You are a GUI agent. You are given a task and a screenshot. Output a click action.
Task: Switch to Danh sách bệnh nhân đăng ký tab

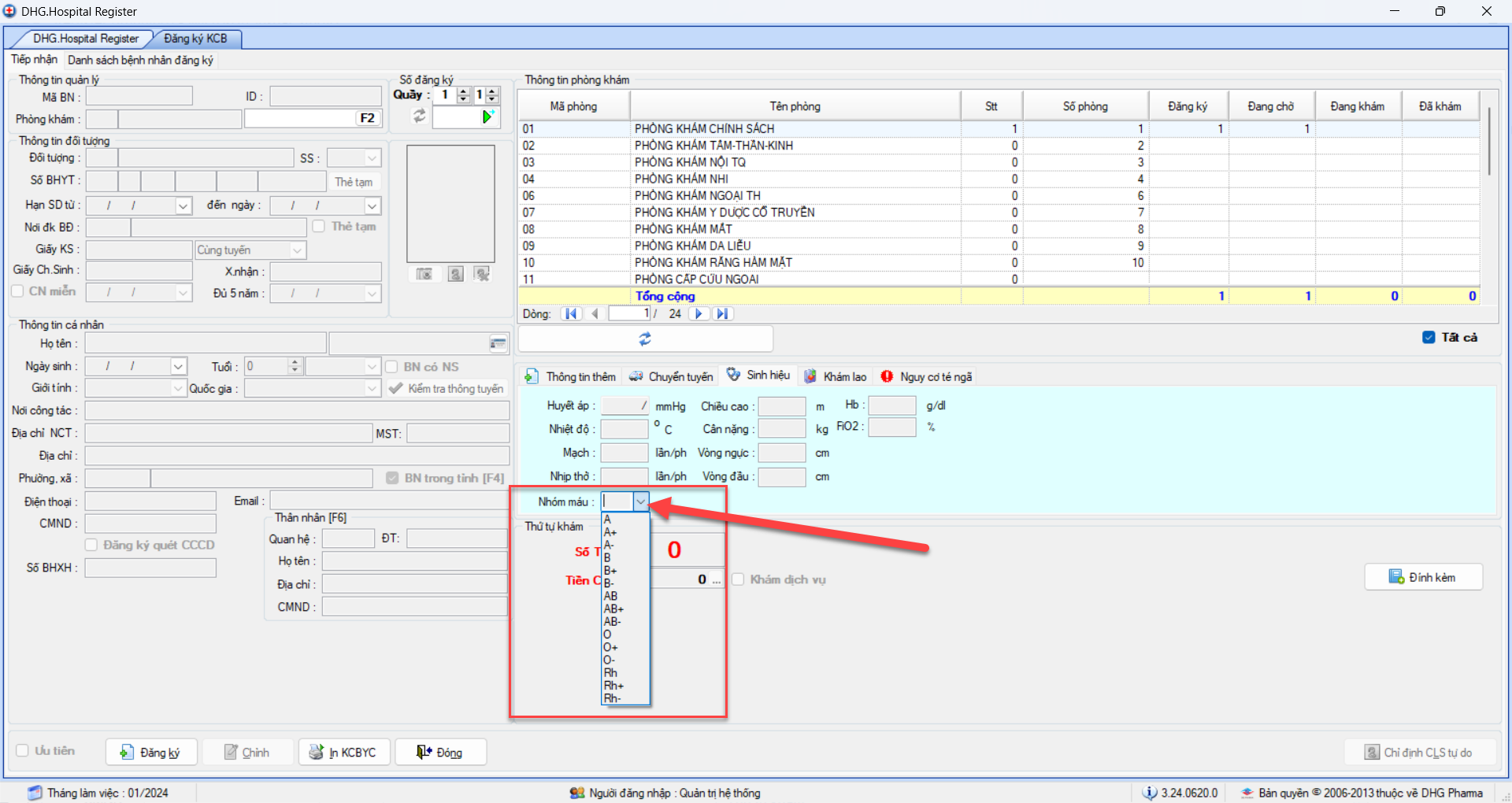[140, 60]
